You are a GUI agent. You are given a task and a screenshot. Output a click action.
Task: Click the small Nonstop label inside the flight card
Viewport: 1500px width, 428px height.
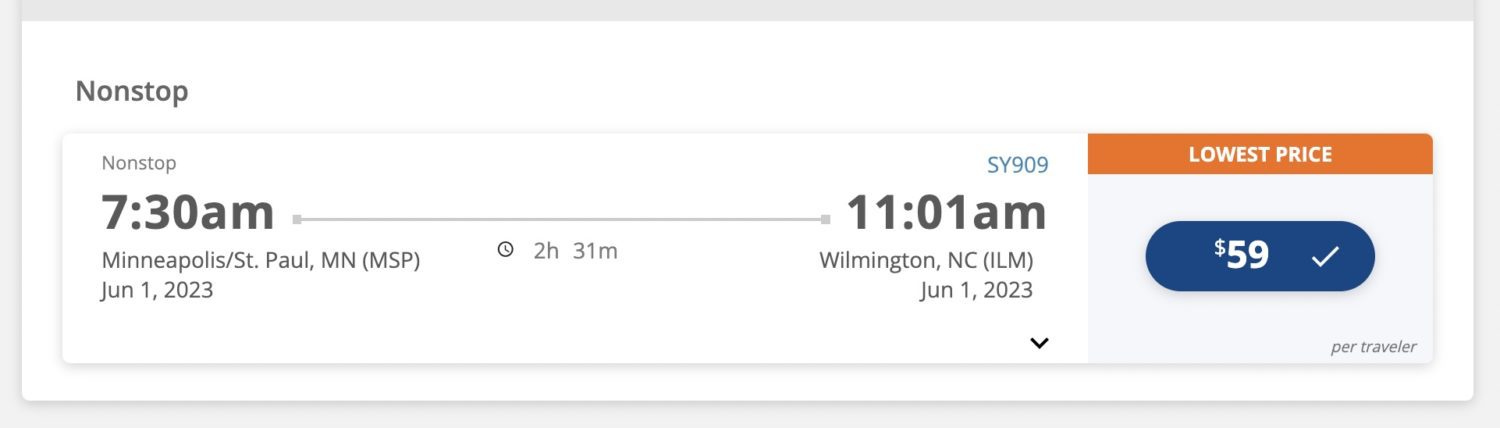[x=139, y=163]
